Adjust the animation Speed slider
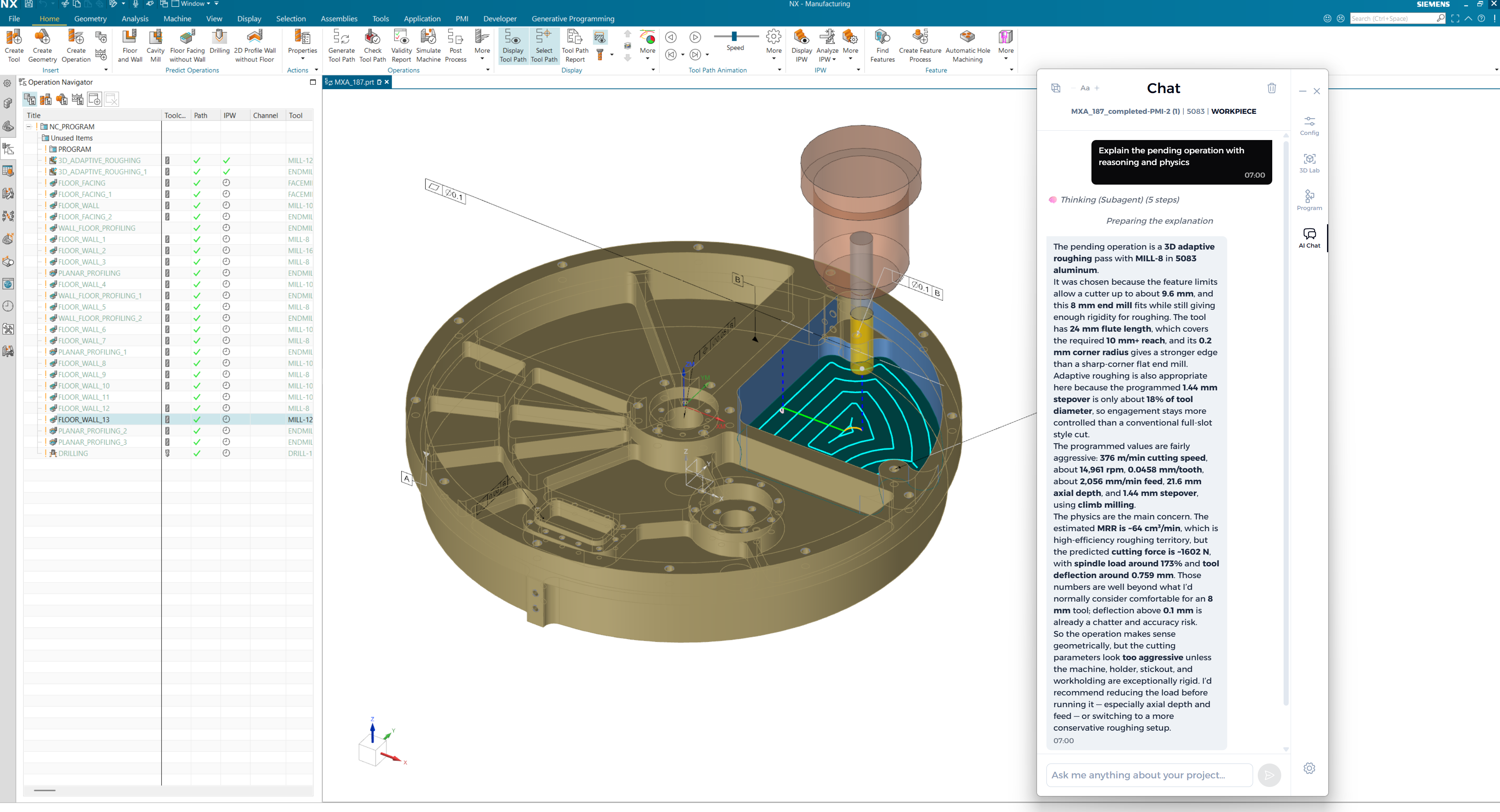This screenshot has height=812, width=1500. point(734,36)
